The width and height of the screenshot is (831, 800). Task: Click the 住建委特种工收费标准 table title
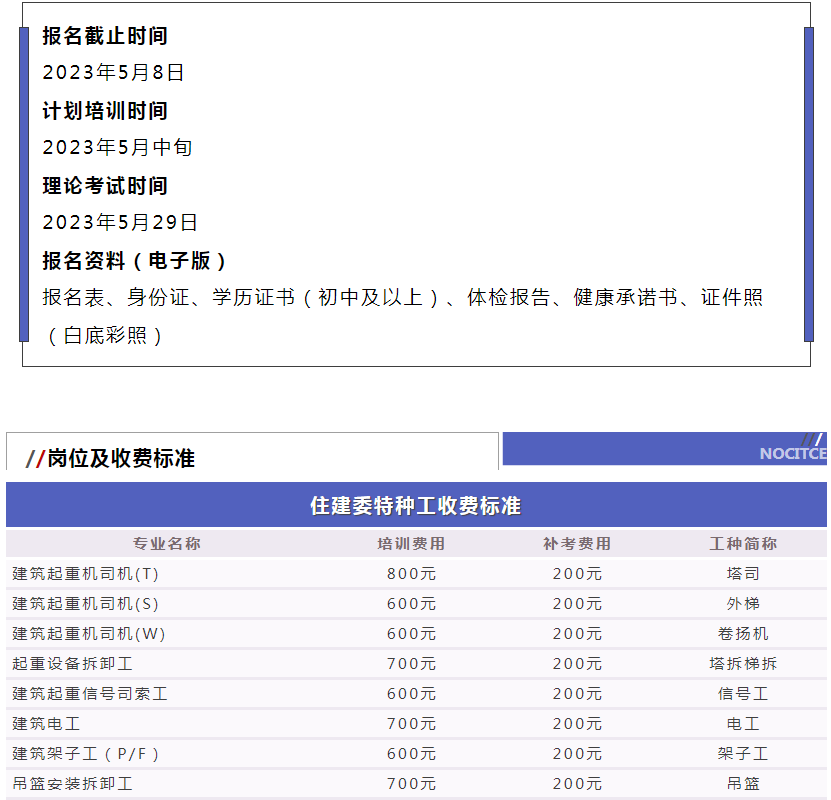(415, 505)
